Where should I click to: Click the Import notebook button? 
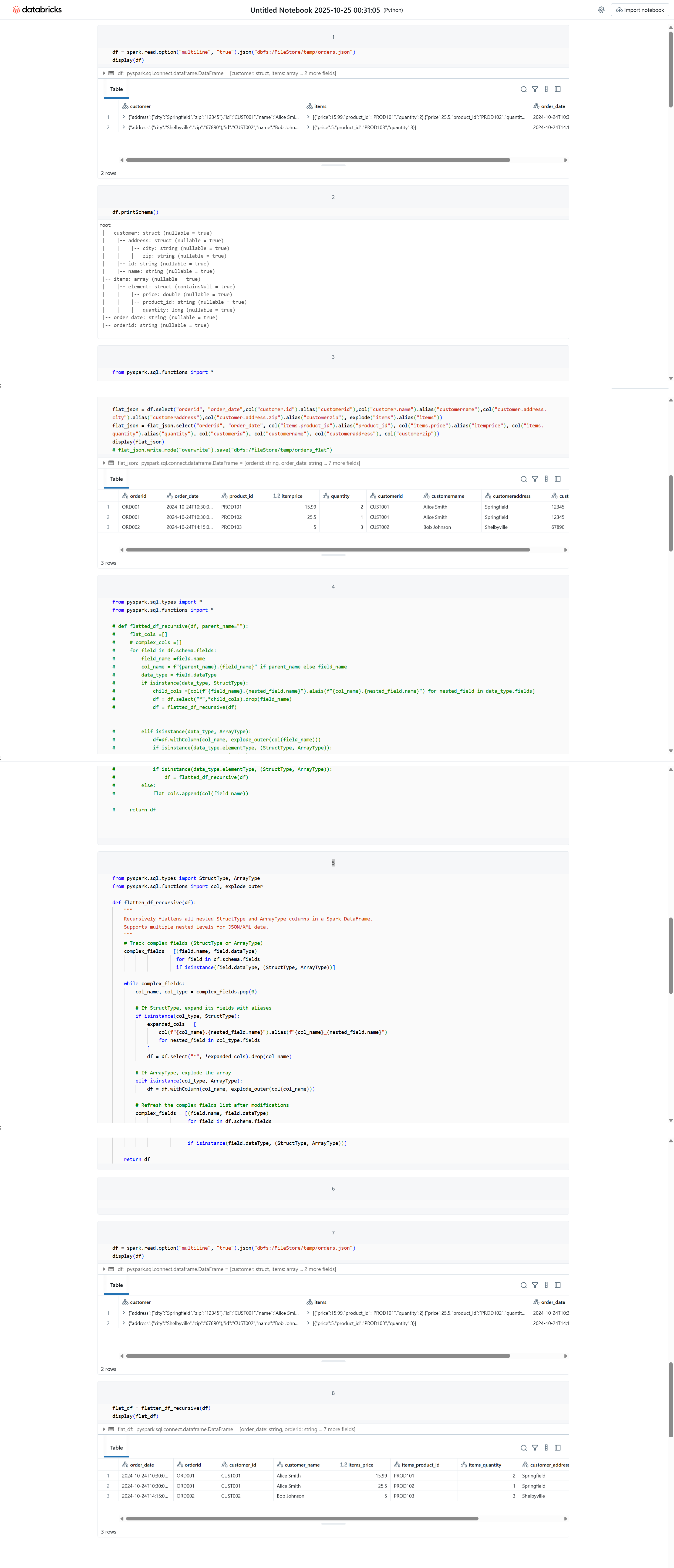click(640, 10)
